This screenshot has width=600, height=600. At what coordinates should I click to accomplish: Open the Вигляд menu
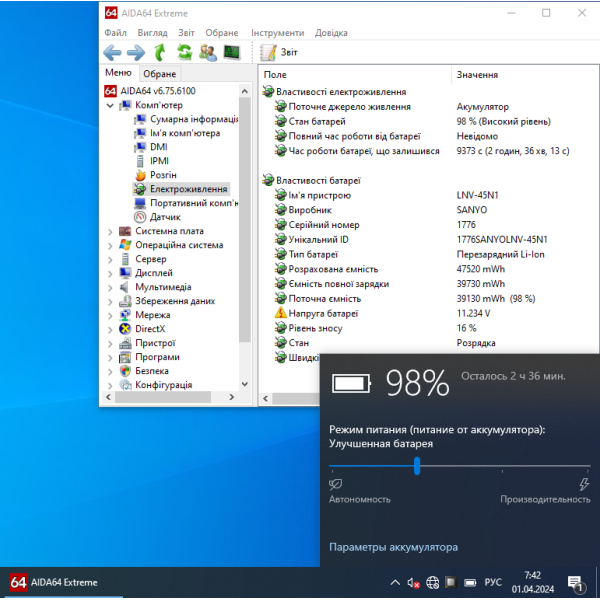152,33
